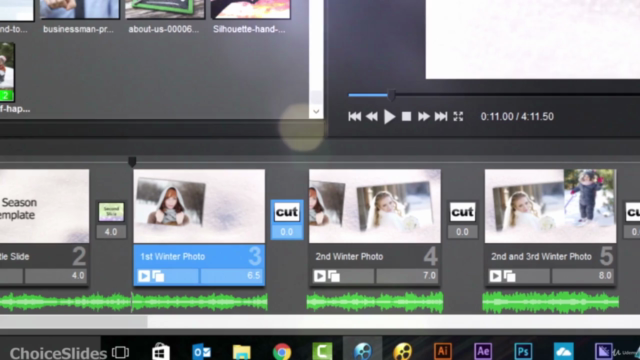Click the preview progress slider handle
Viewport: 640px width, 360px height.
391,96
